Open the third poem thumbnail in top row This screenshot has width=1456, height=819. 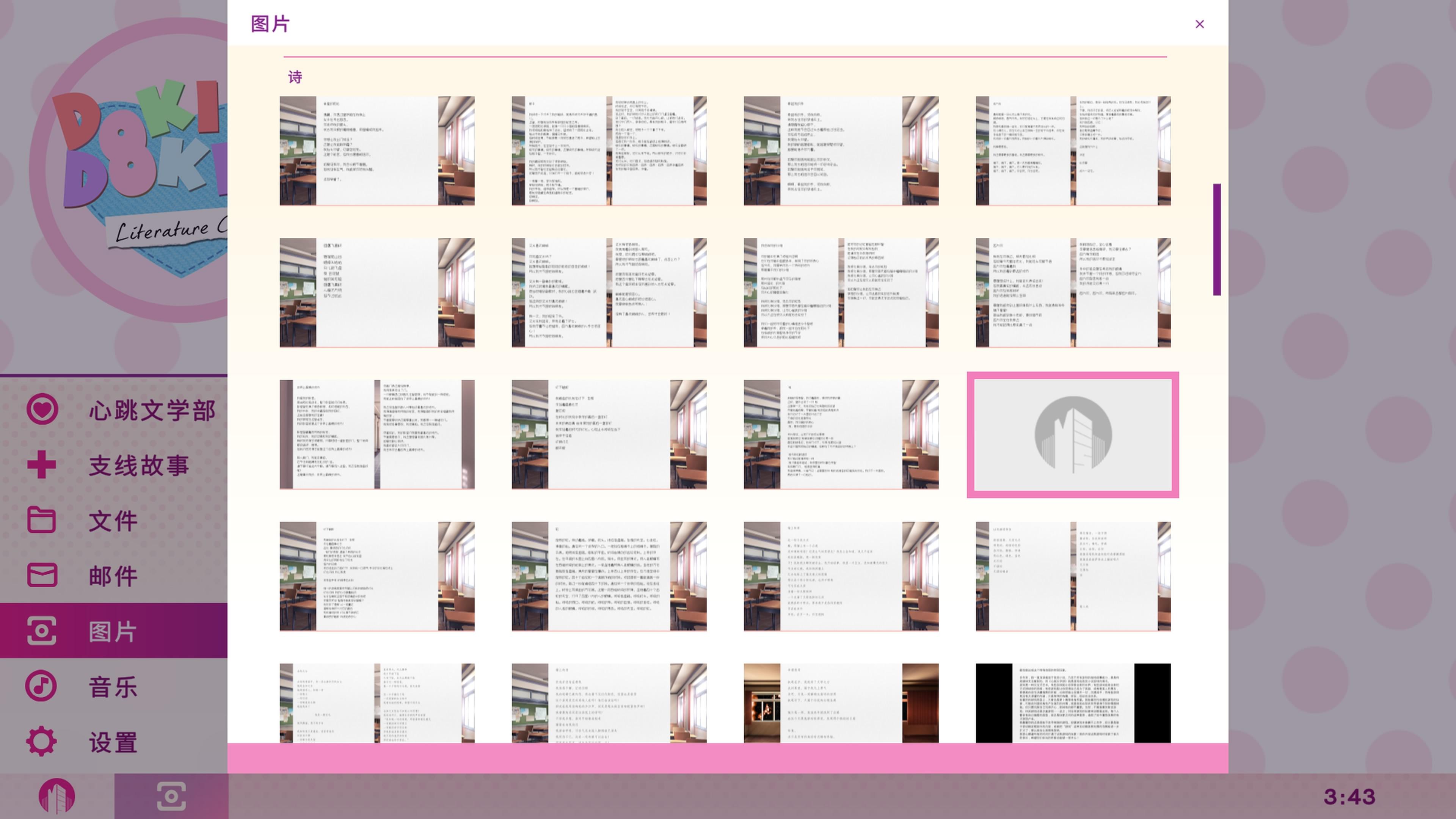(x=841, y=151)
